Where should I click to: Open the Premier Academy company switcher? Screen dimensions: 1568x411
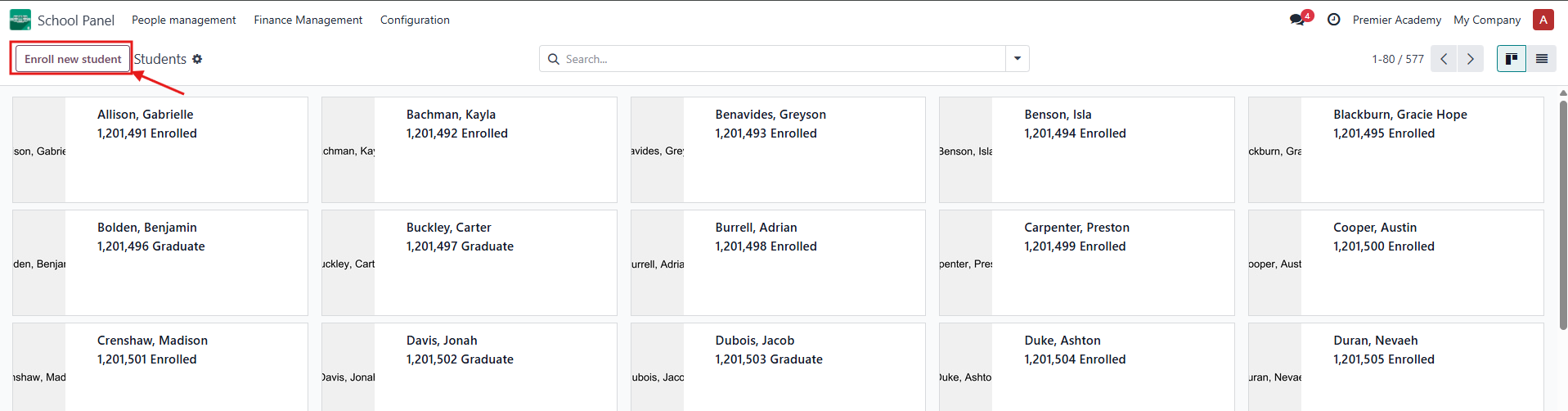1396,20
